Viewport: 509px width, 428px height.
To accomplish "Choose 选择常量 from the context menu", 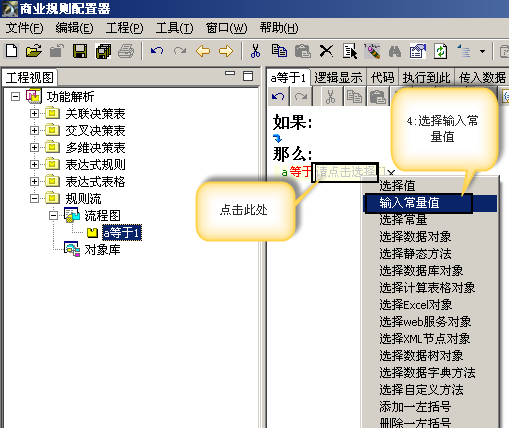I will point(430,220).
